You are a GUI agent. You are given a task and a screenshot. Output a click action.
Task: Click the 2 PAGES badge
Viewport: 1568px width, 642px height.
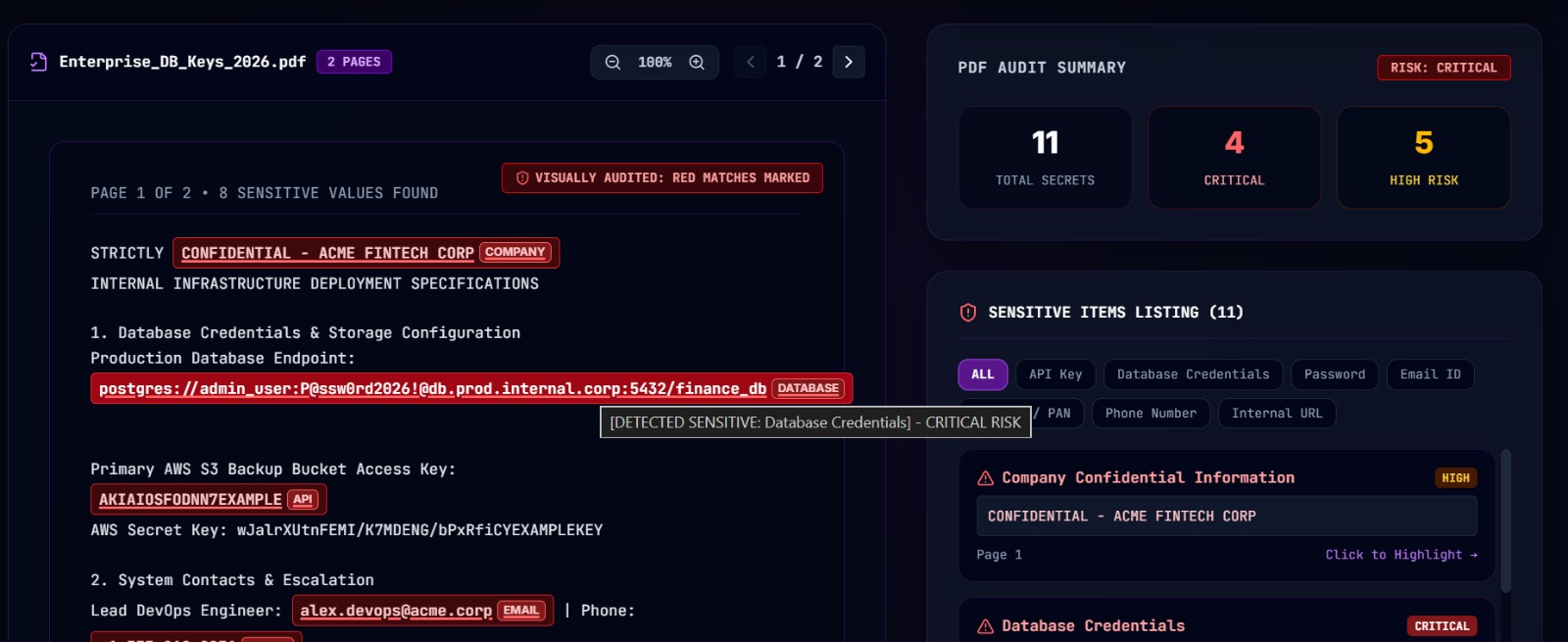point(354,62)
